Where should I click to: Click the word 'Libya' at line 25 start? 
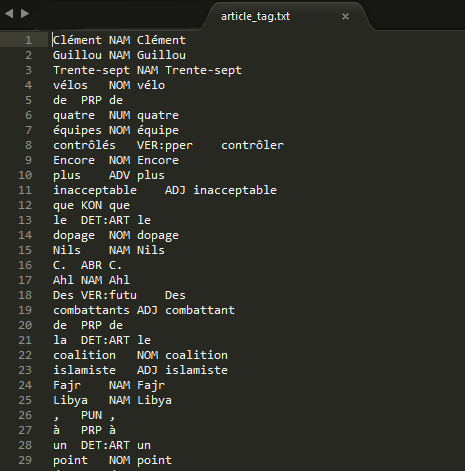(70, 400)
